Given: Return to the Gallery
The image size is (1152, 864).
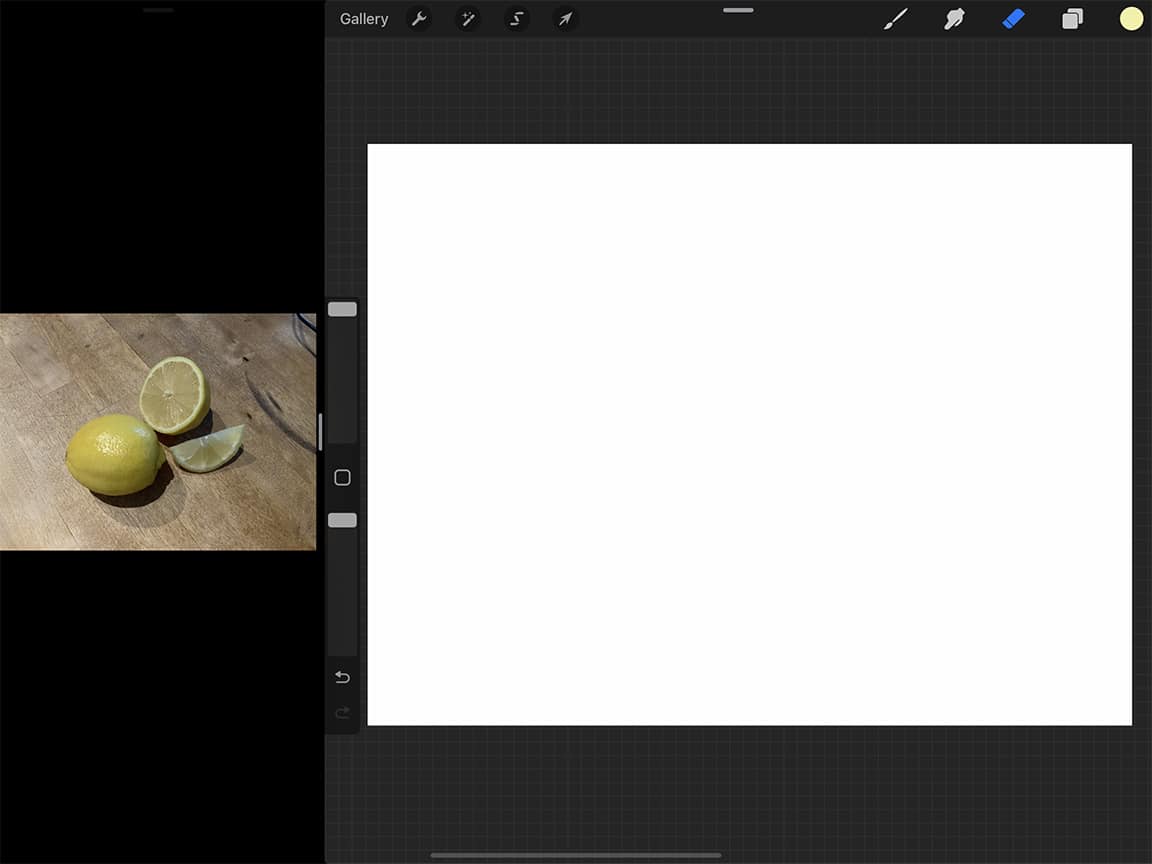Looking at the screenshot, I should pyautogui.click(x=364, y=18).
